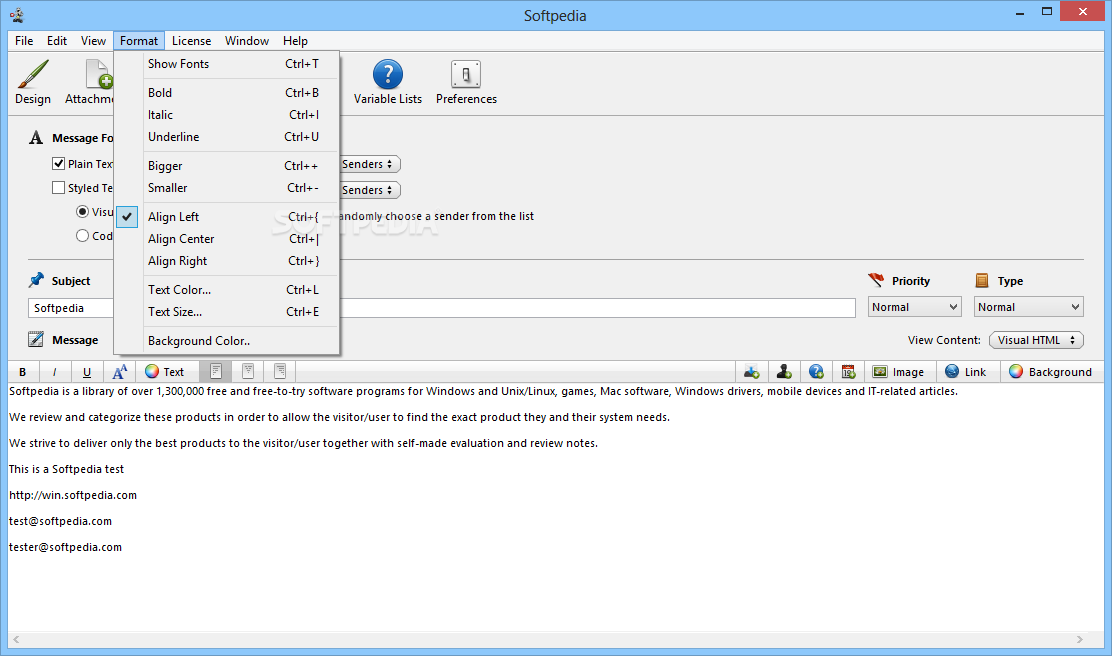Uncheck the Plain Text checkbox
1112x656 pixels.
59,163
